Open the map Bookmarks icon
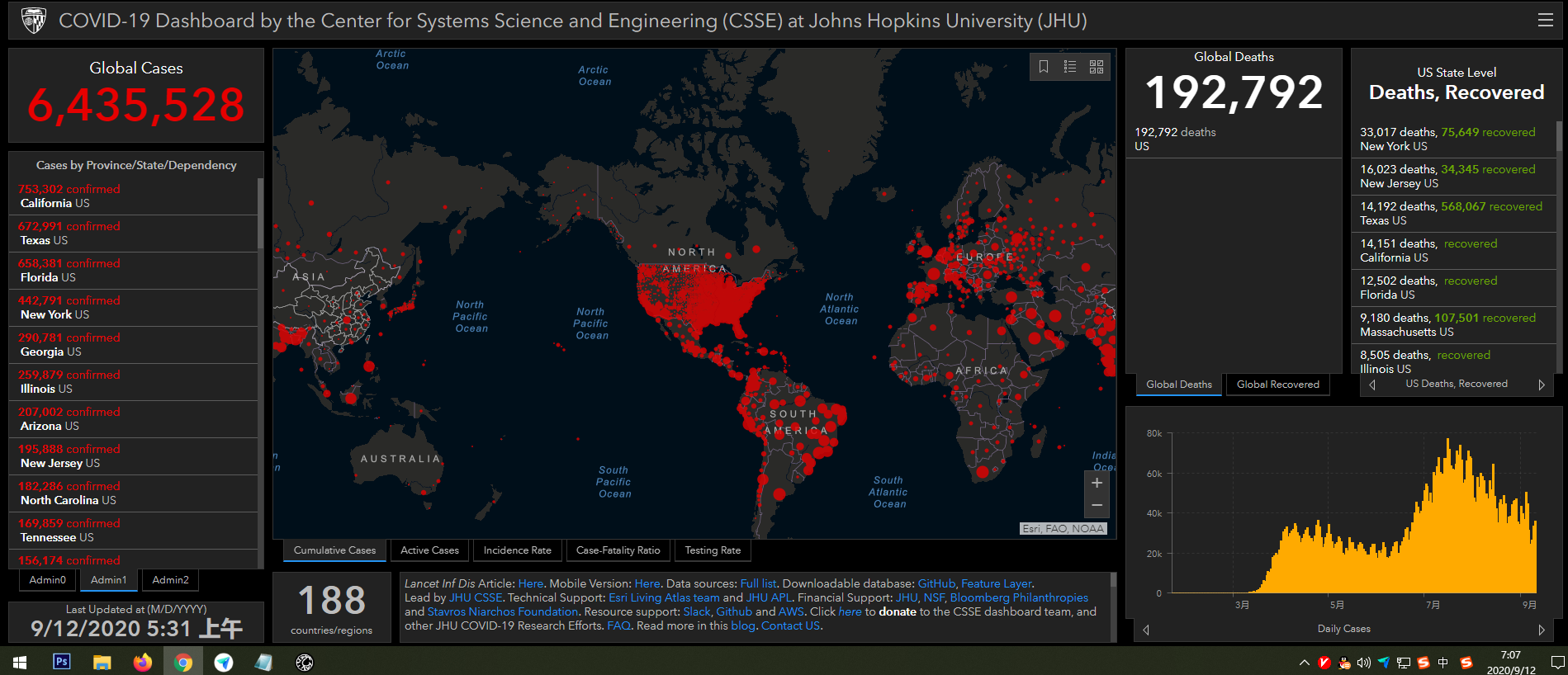Screen dimensions: 1568x675 click(1044, 67)
